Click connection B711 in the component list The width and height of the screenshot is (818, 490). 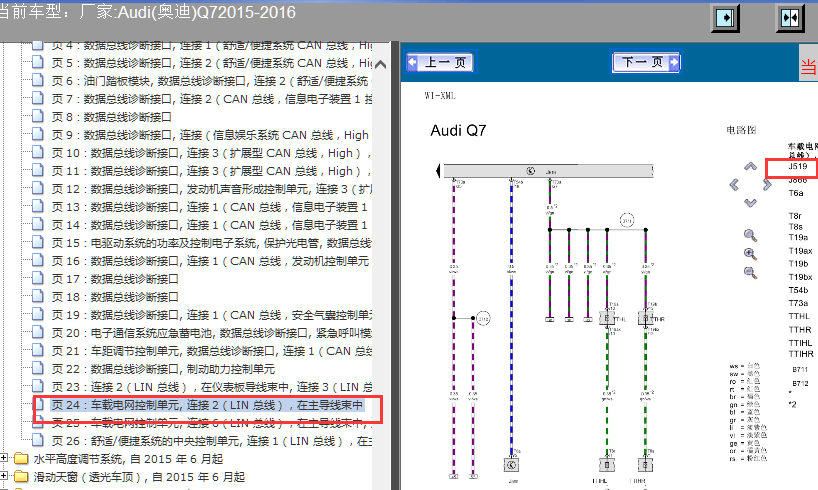pyautogui.click(x=800, y=369)
